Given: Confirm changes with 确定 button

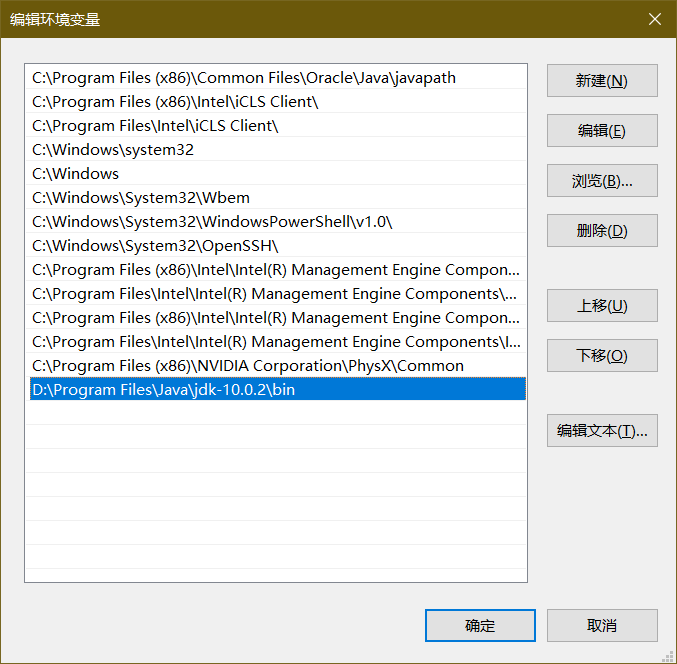Looking at the screenshot, I should coord(479,626).
